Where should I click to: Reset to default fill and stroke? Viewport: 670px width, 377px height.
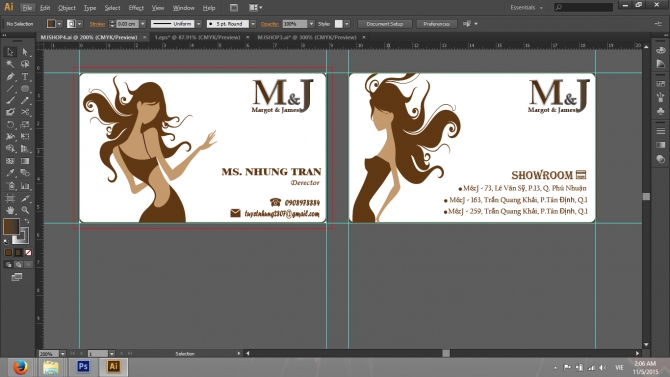pyautogui.click(x=6, y=242)
